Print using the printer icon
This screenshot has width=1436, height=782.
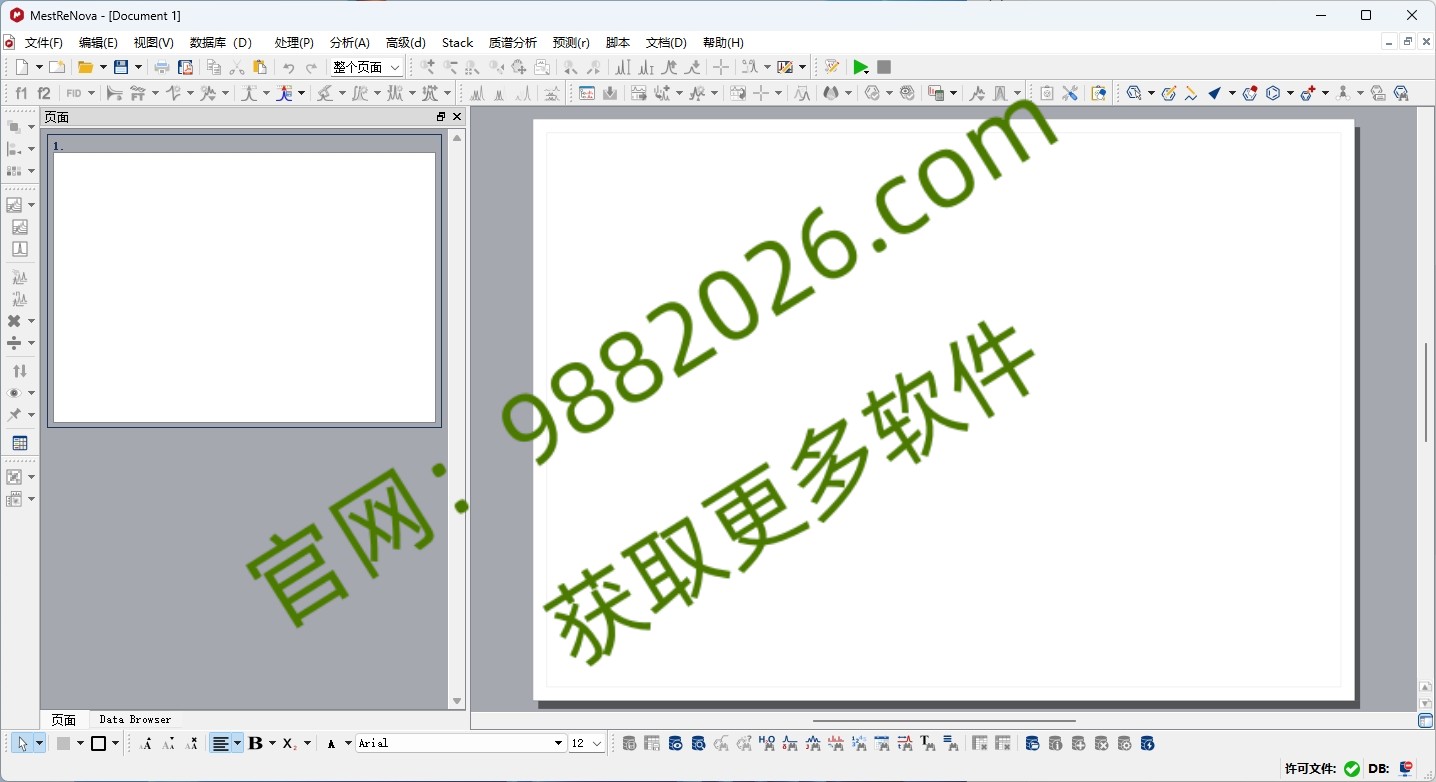coord(161,67)
